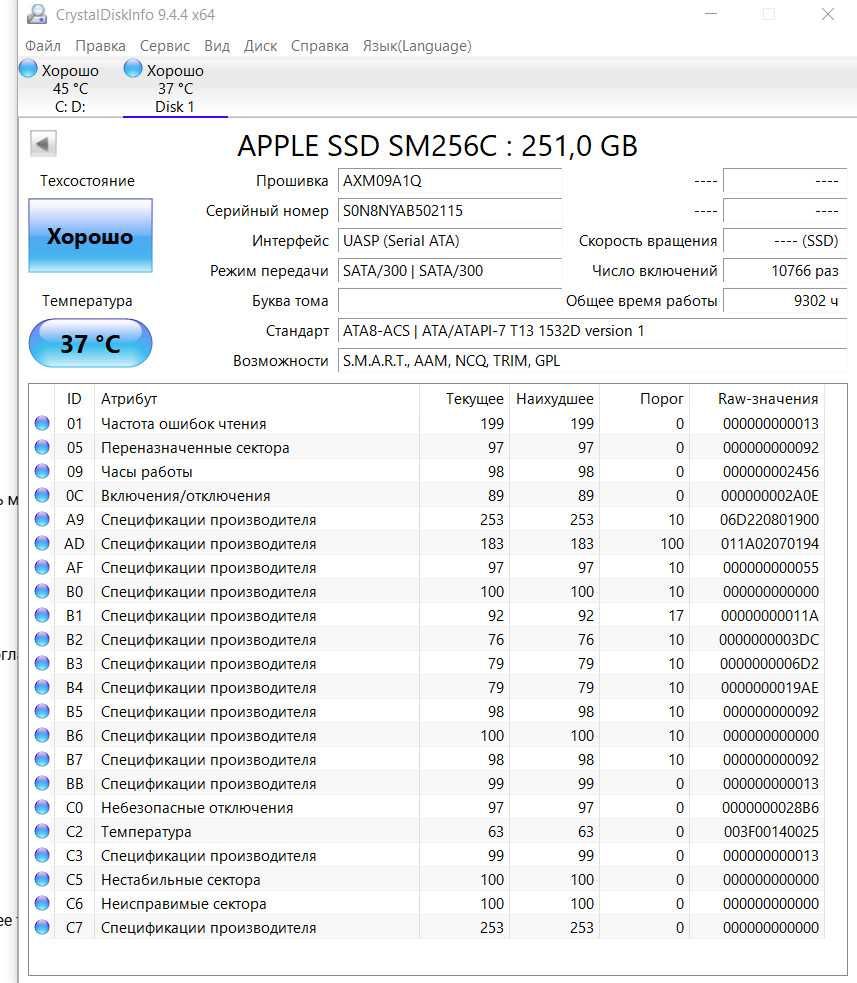Click status orb in row BB

(42, 783)
